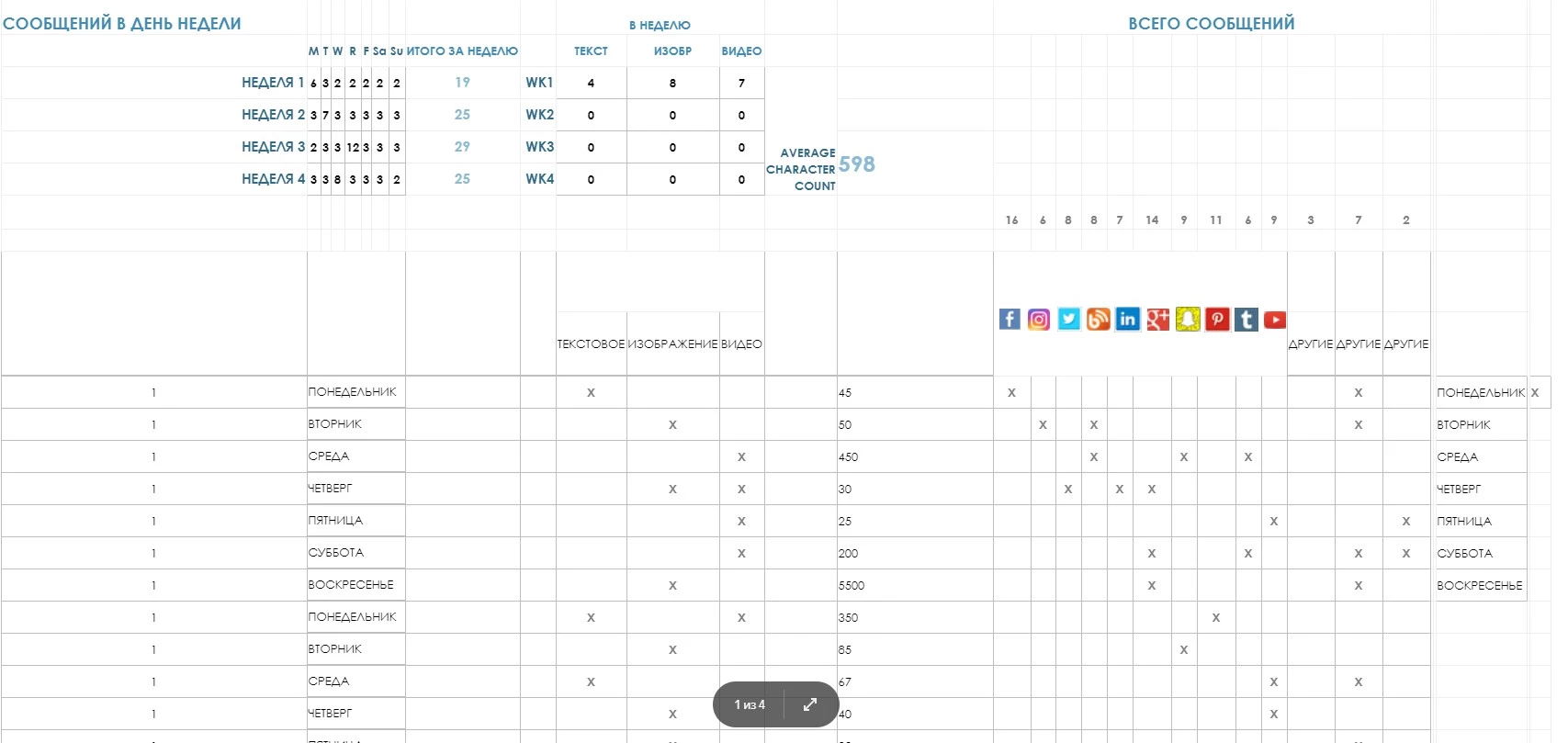Viewport: 1568px width, 743px height.
Task: Click the orange Blogger RSS icon
Action: (1098, 319)
